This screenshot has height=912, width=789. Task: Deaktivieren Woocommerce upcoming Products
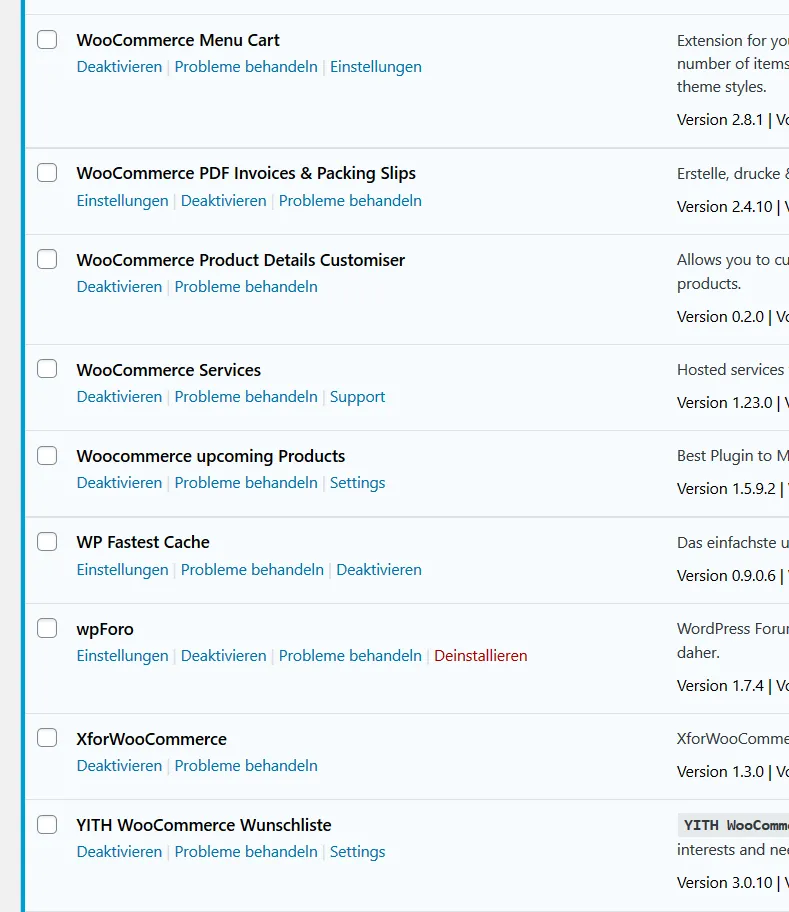(x=119, y=483)
